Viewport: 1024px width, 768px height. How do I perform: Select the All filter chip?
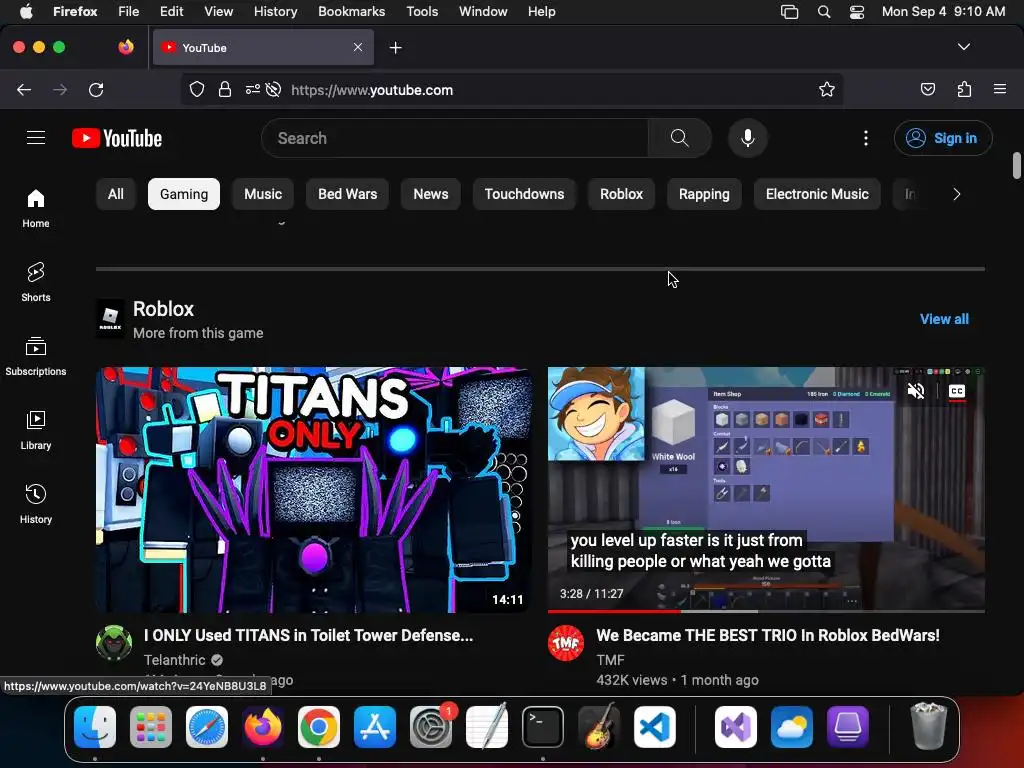click(116, 194)
